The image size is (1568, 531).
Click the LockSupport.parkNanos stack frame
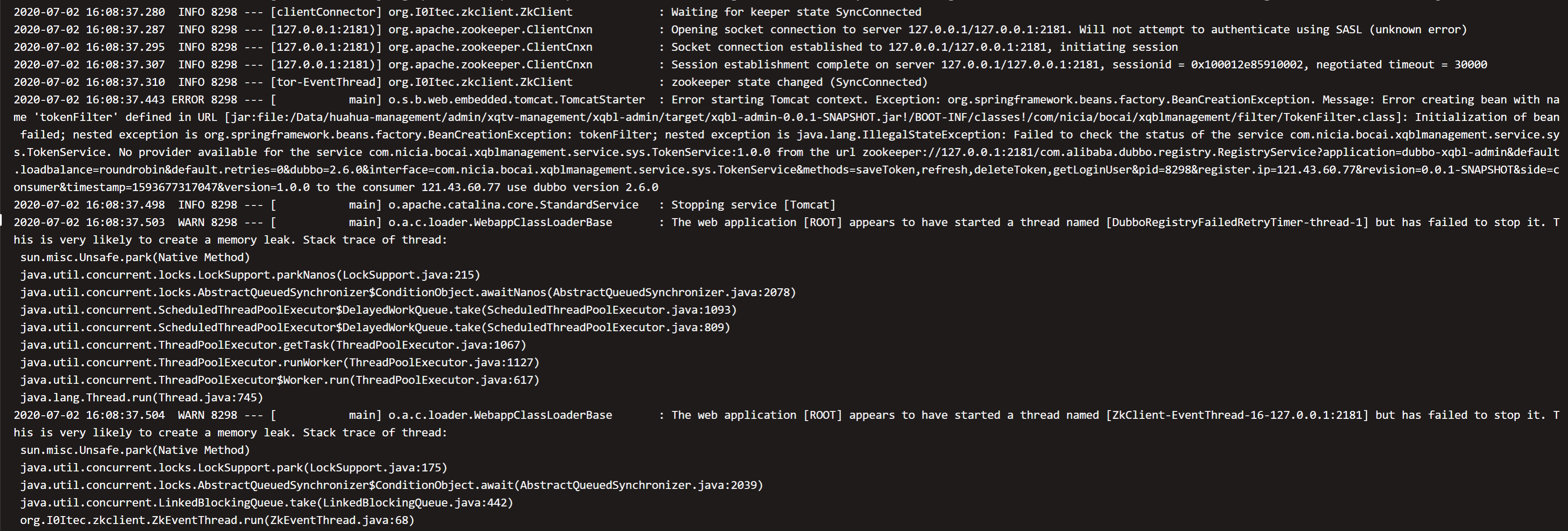(x=249, y=275)
